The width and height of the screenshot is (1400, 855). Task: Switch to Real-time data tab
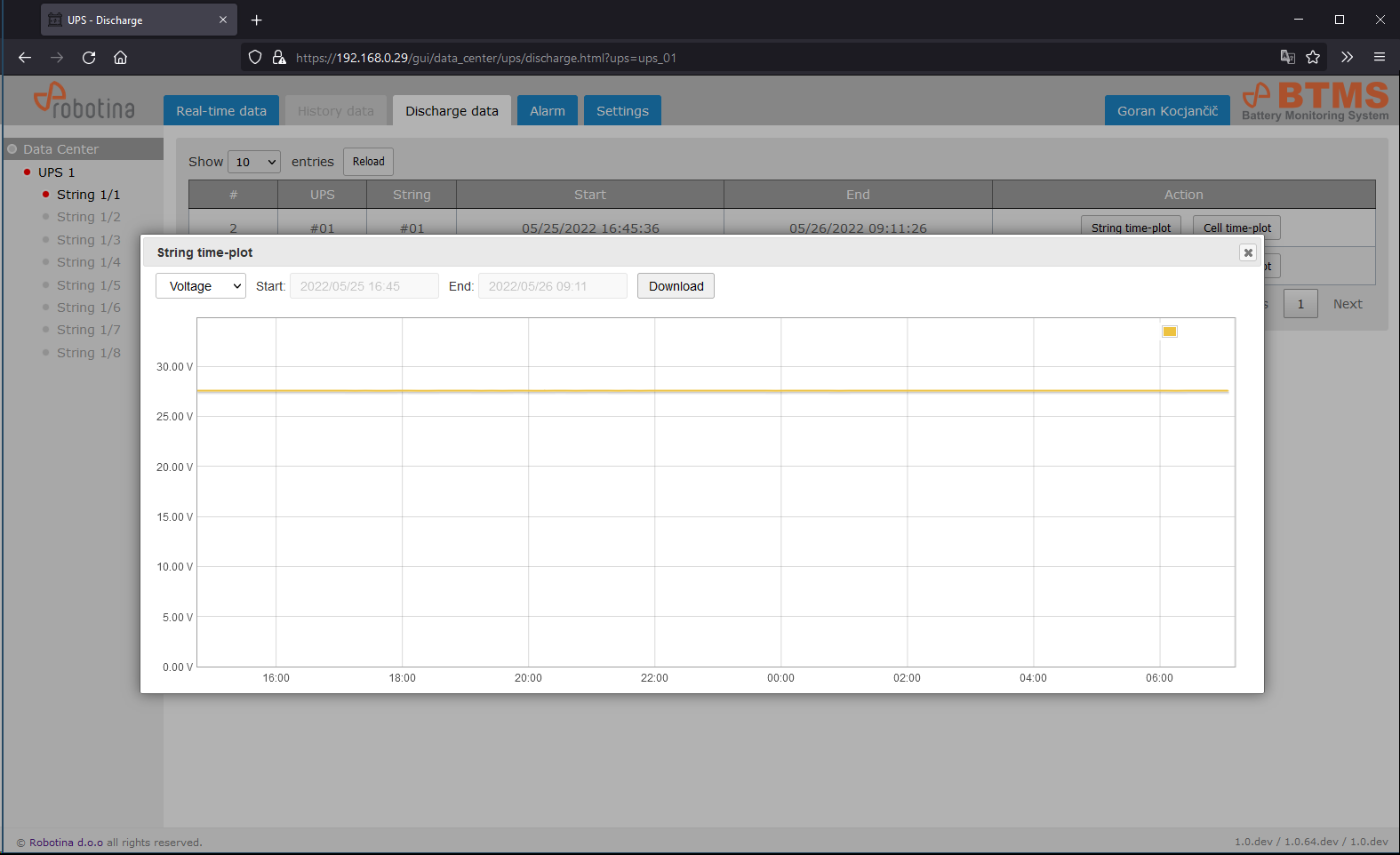pyautogui.click(x=221, y=111)
